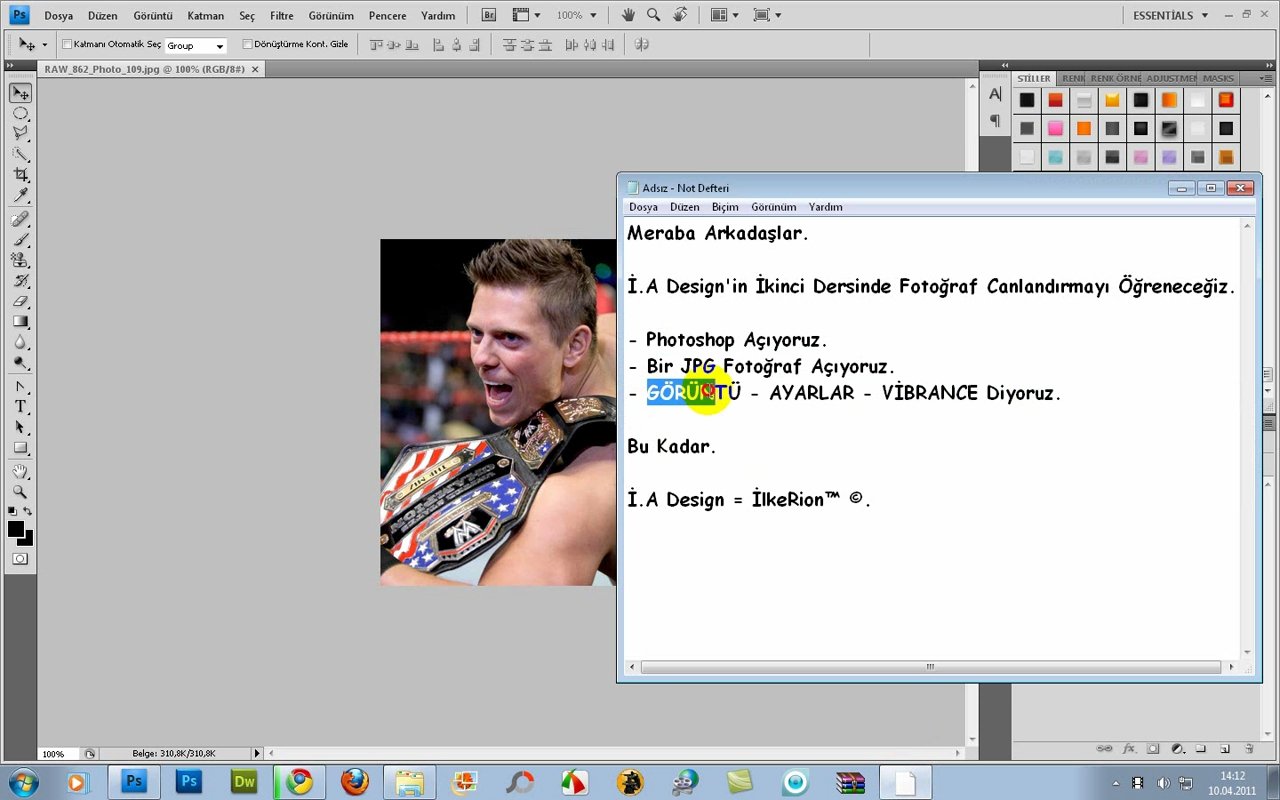The width and height of the screenshot is (1280, 800).
Task: Select the Magic Wand tool
Action: click(20, 154)
